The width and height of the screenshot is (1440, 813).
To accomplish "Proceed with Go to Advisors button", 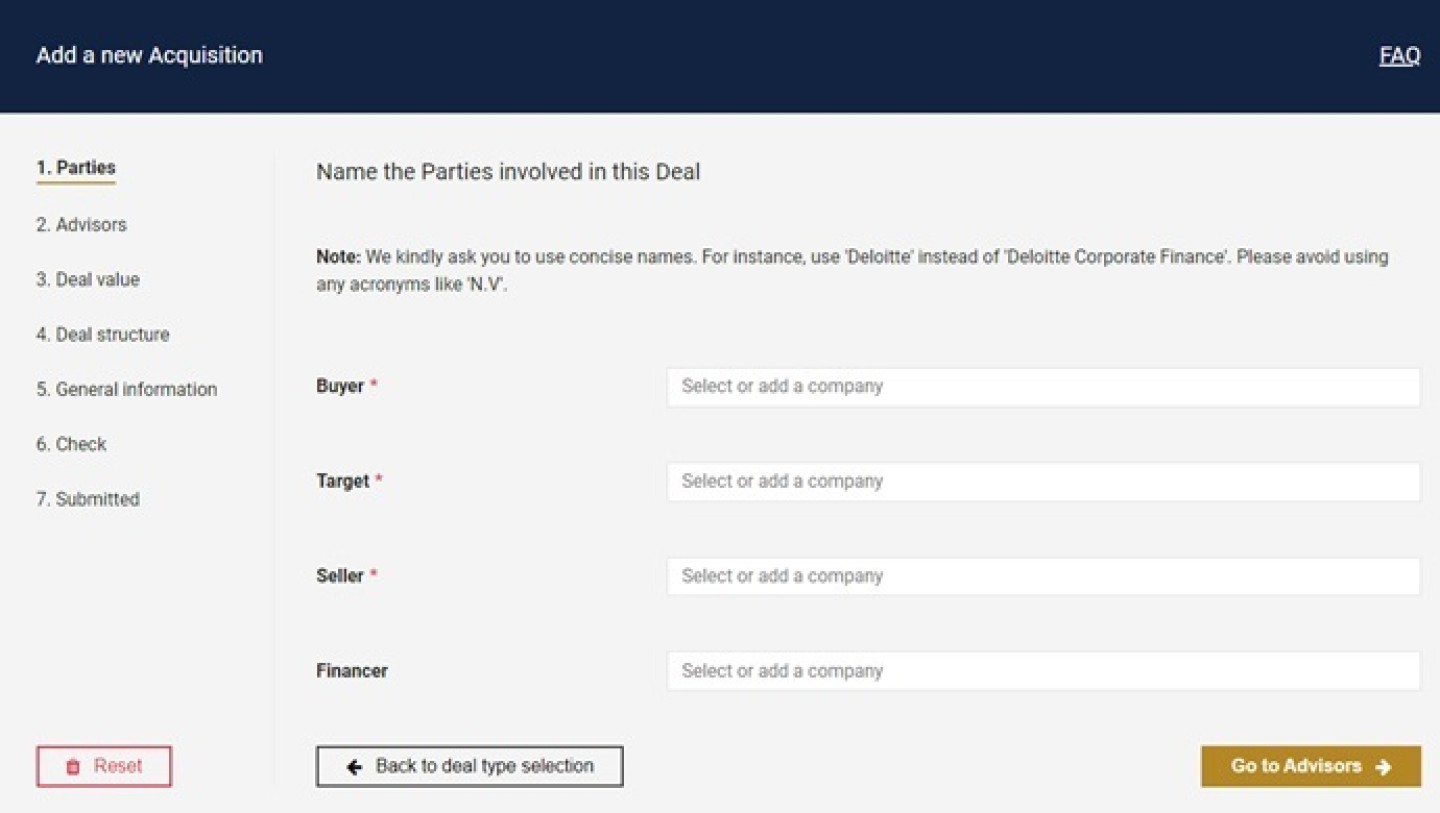I will [x=1310, y=767].
